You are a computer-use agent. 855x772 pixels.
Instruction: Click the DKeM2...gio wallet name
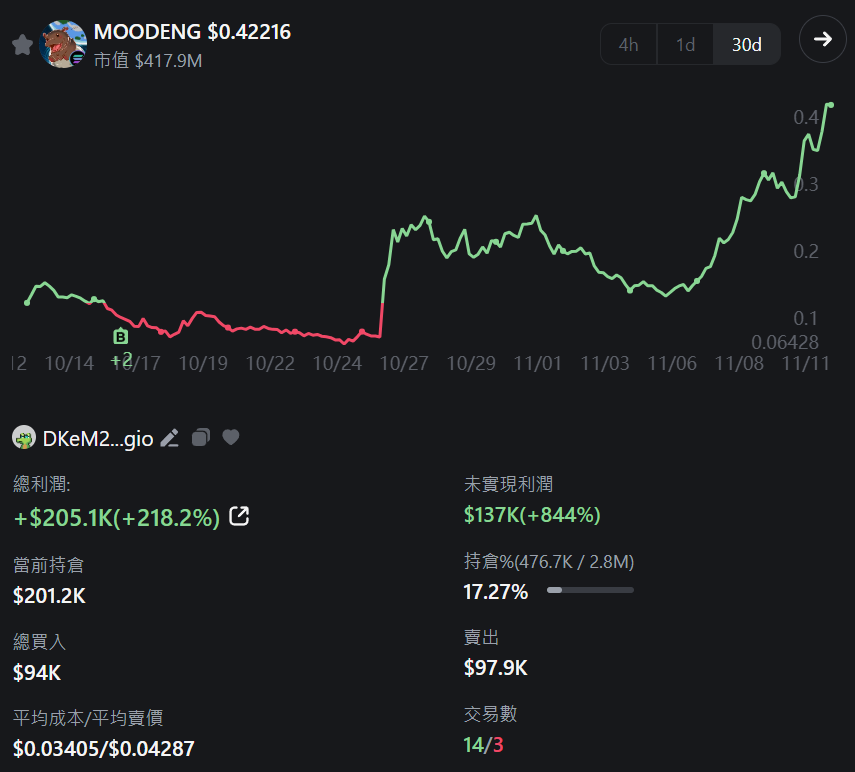coord(98,439)
